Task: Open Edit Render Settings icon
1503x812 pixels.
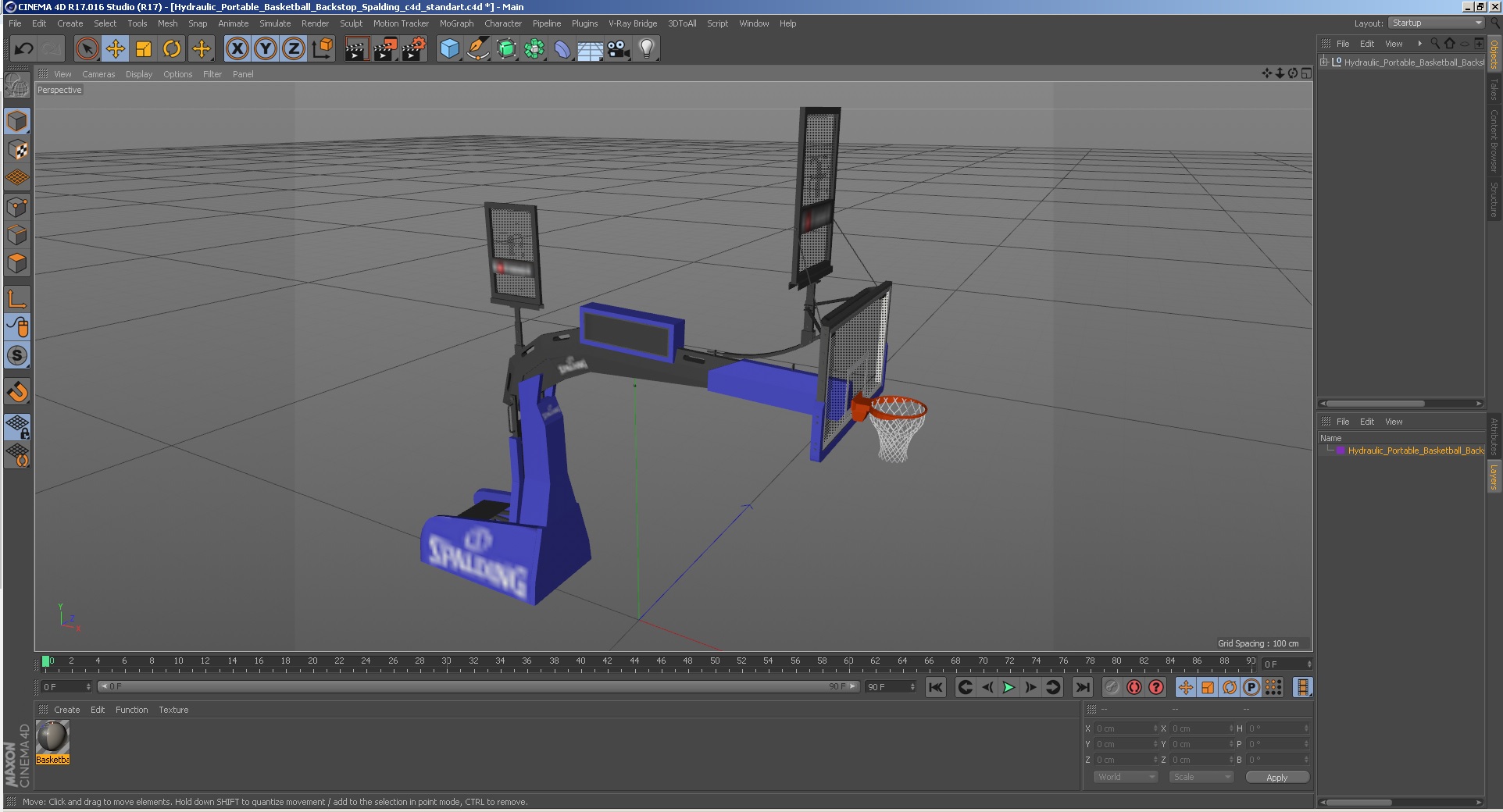Action: [414, 49]
